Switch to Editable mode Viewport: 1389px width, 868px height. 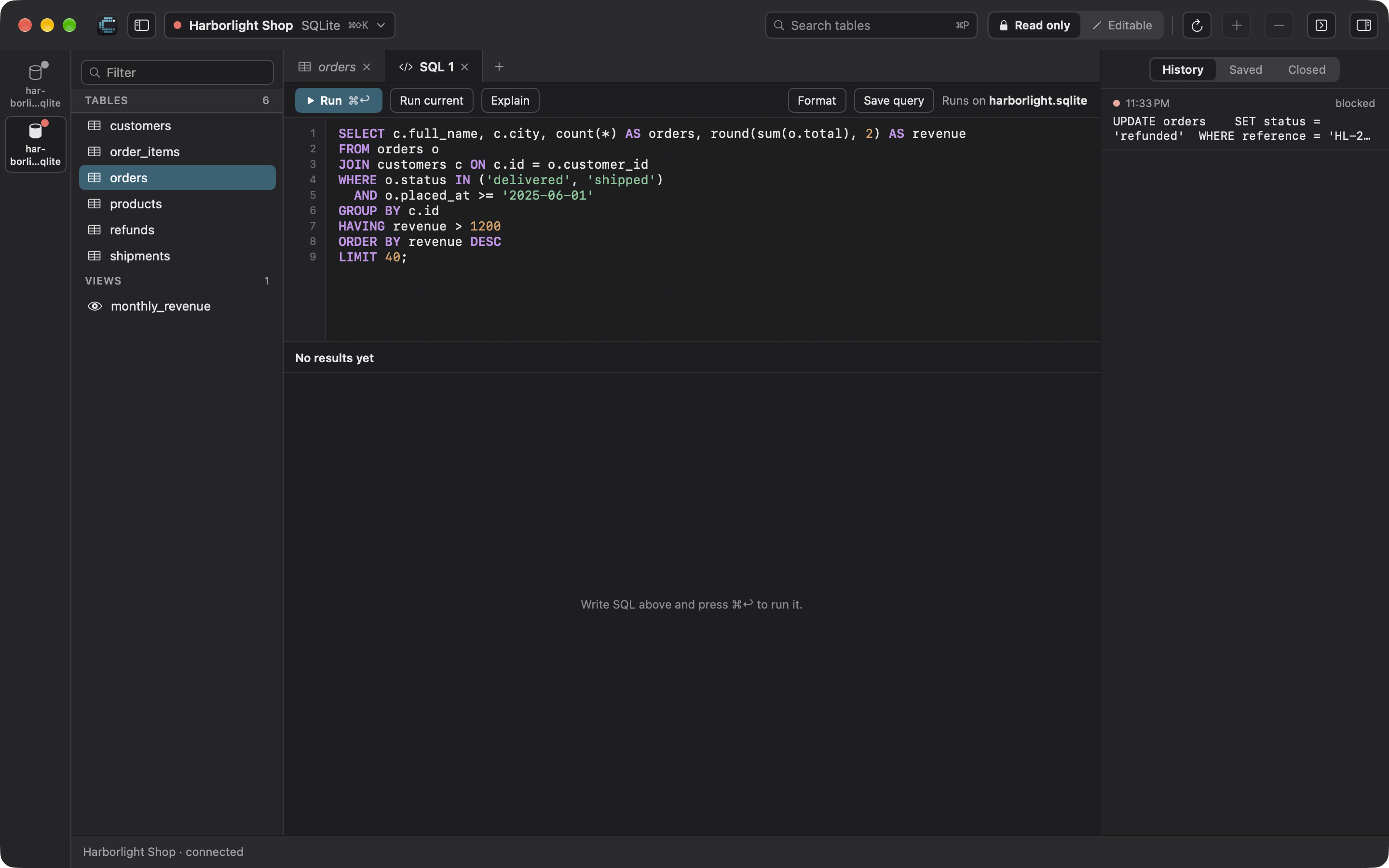[x=1122, y=25]
